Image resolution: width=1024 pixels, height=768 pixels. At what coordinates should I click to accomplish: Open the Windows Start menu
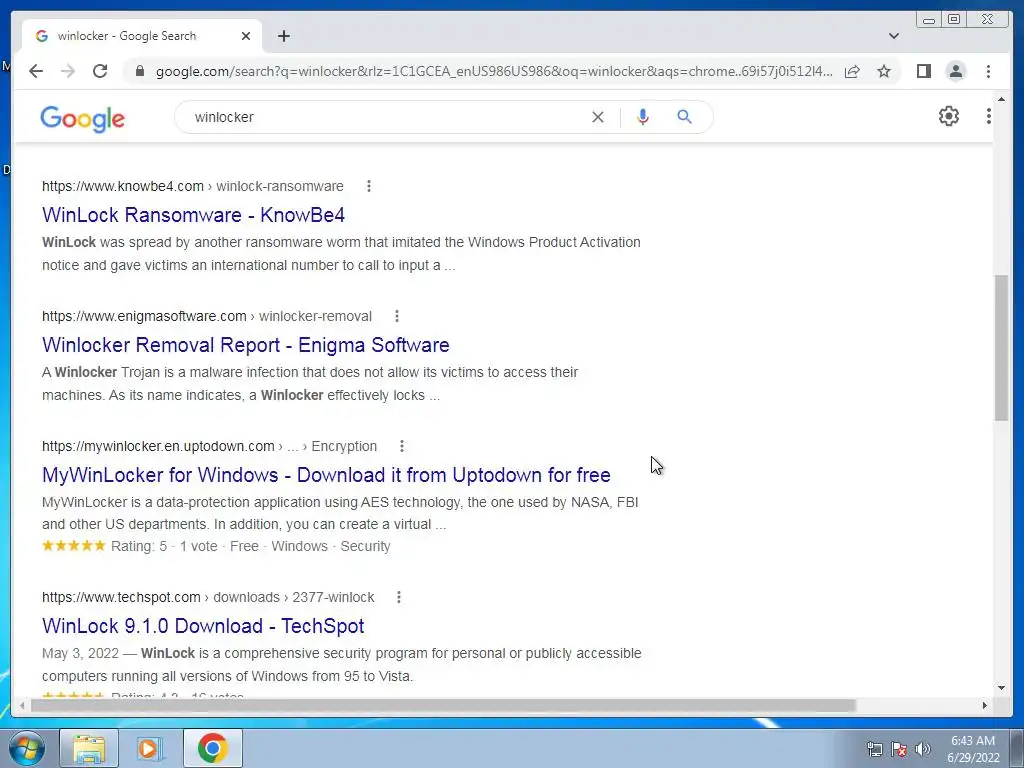point(27,748)
